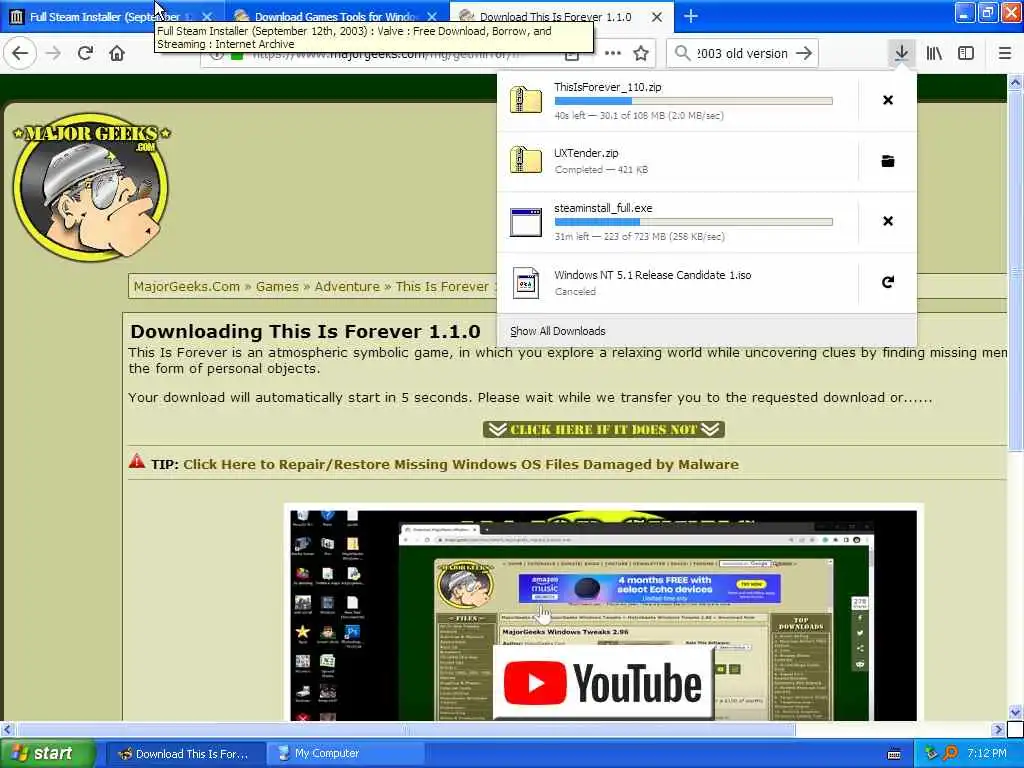Click the search magnifier icon in search bar
This screenshot has height=768, width=1024.
pyautogui.click(x=682, y=53)
